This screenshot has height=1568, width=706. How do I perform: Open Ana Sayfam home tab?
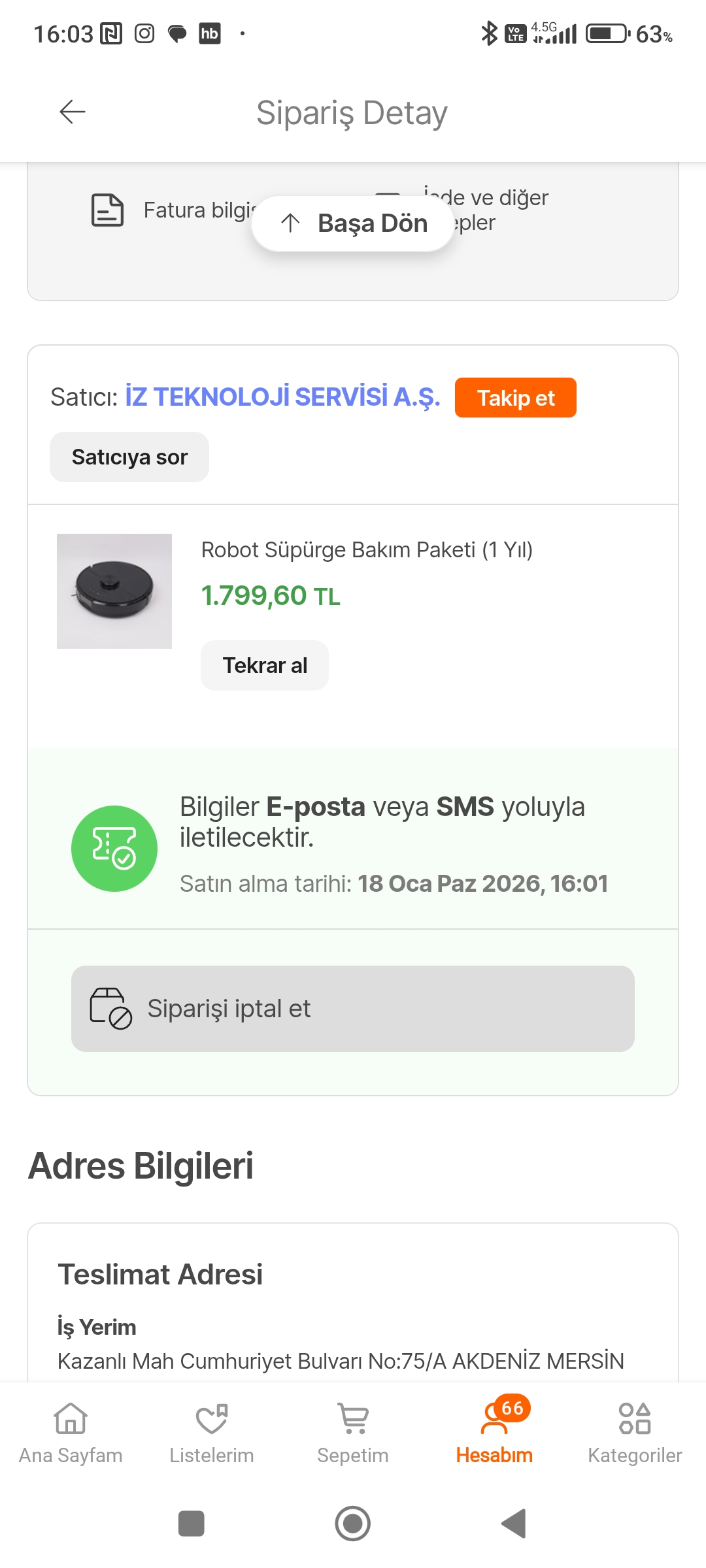71,1432
